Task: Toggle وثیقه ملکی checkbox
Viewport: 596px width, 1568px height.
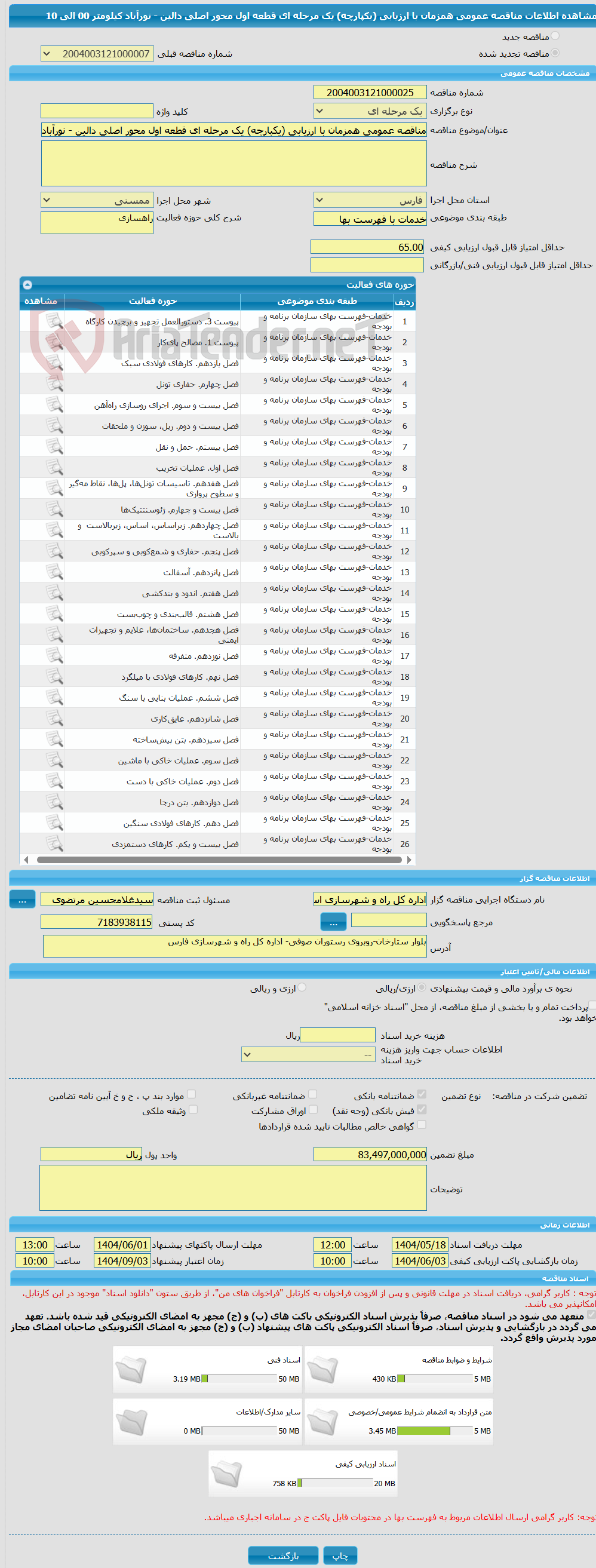Action: tap(192, 1109)
